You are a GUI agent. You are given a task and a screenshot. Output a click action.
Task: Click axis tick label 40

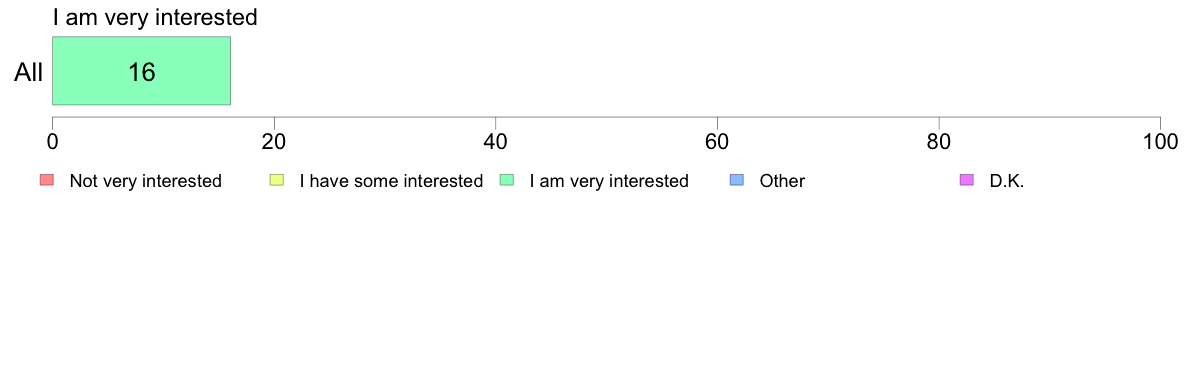tap(496, 142)
